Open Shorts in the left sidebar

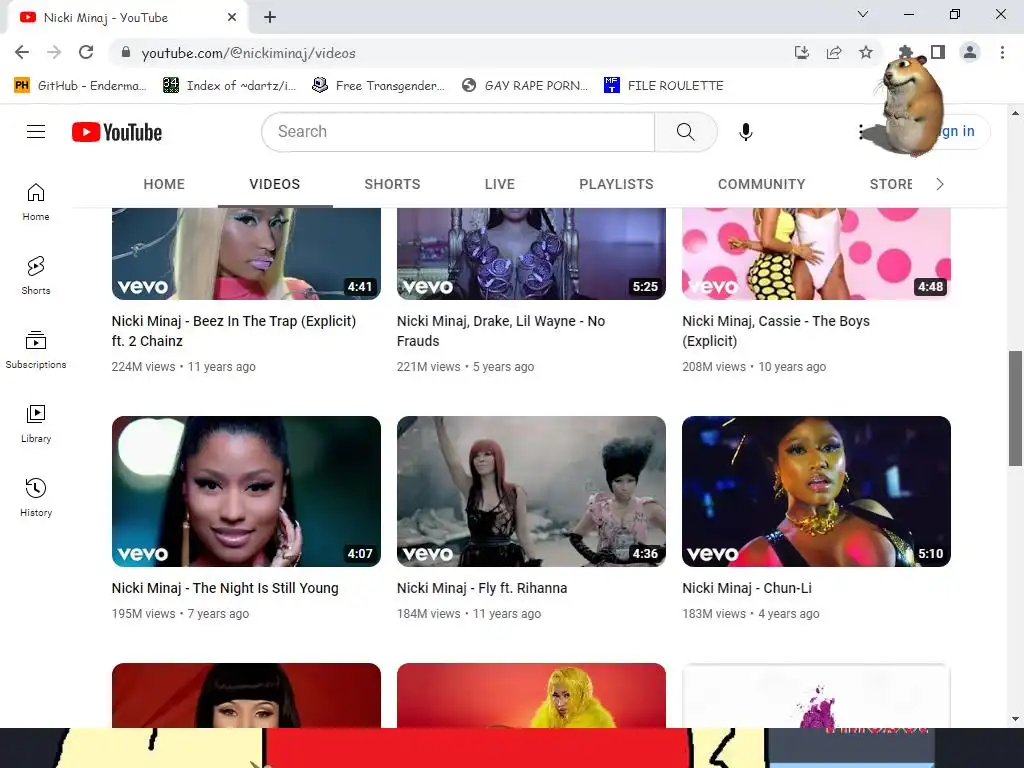(x=36, y=276)
